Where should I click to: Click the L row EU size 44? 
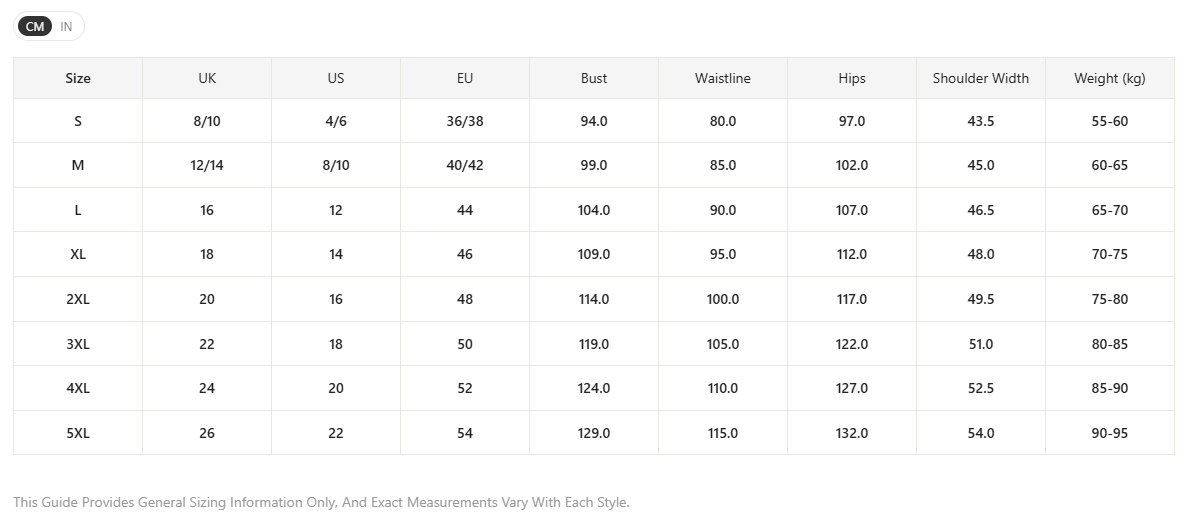point(465,210)
